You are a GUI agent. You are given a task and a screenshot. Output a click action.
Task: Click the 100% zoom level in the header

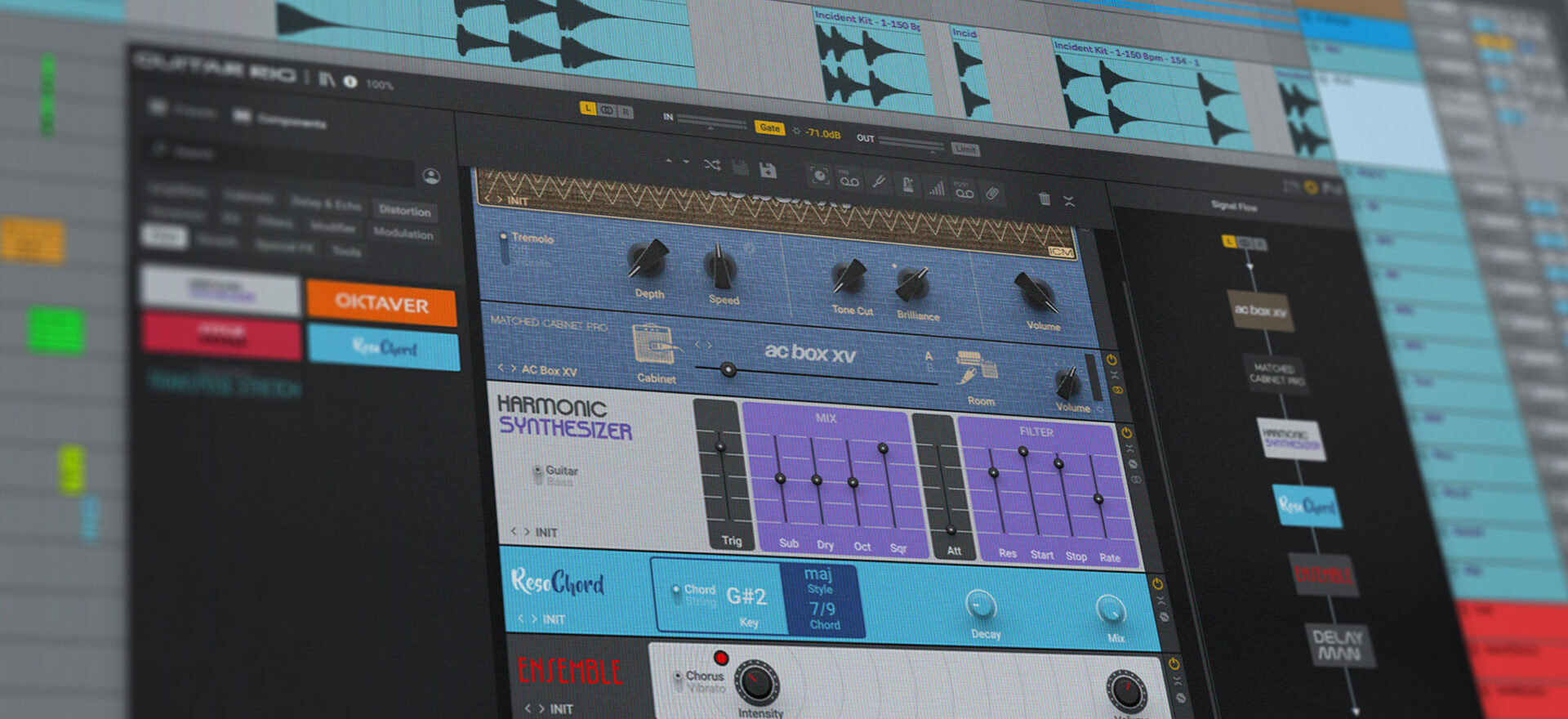[379, 84]
